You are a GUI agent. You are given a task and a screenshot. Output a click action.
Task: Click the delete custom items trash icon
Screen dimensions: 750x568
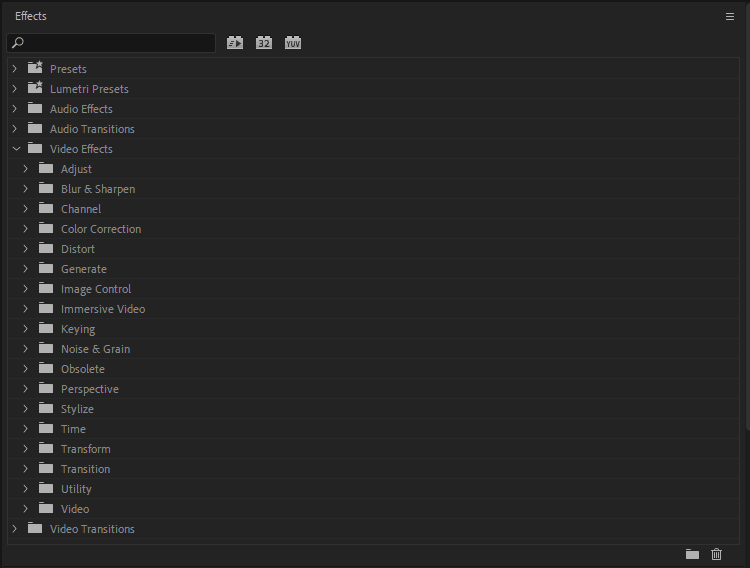click(x=716, y=554)
